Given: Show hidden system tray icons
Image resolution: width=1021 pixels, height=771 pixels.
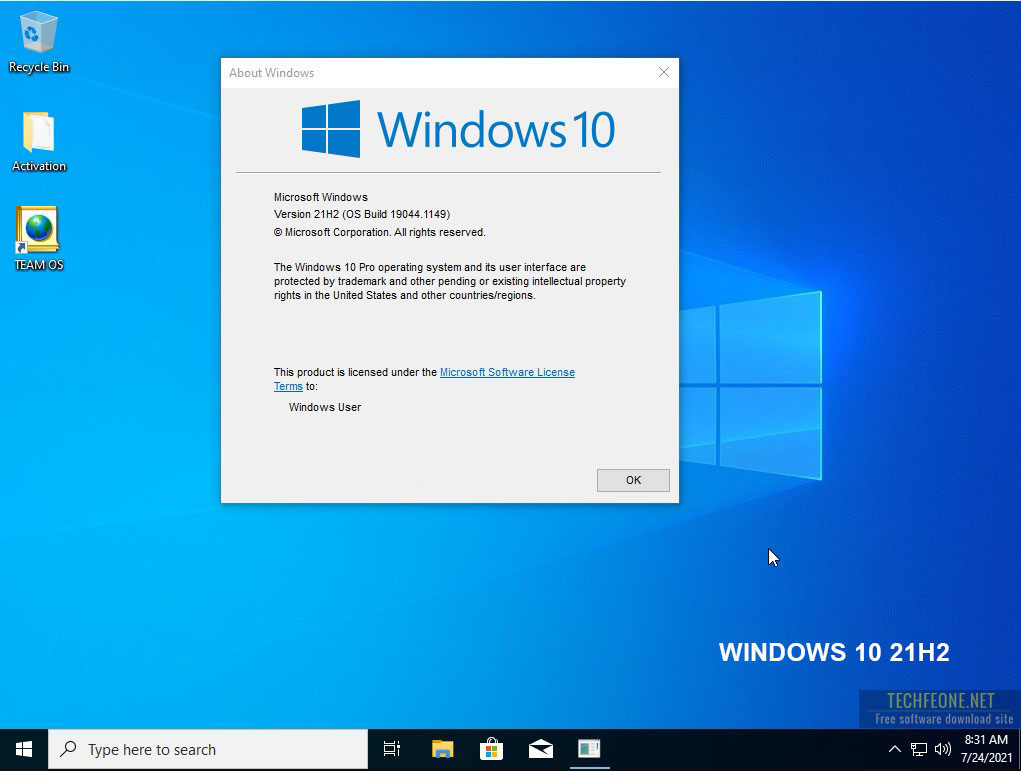Looking at the screenshot, I should click(895, 750).
